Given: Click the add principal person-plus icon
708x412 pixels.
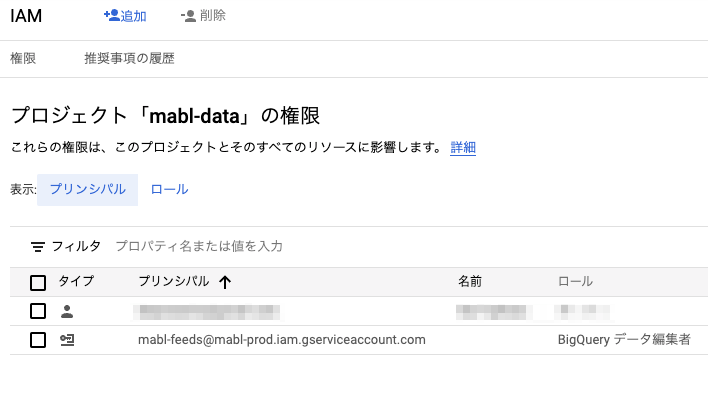Looking at the screenshot, I should [111, 15].
